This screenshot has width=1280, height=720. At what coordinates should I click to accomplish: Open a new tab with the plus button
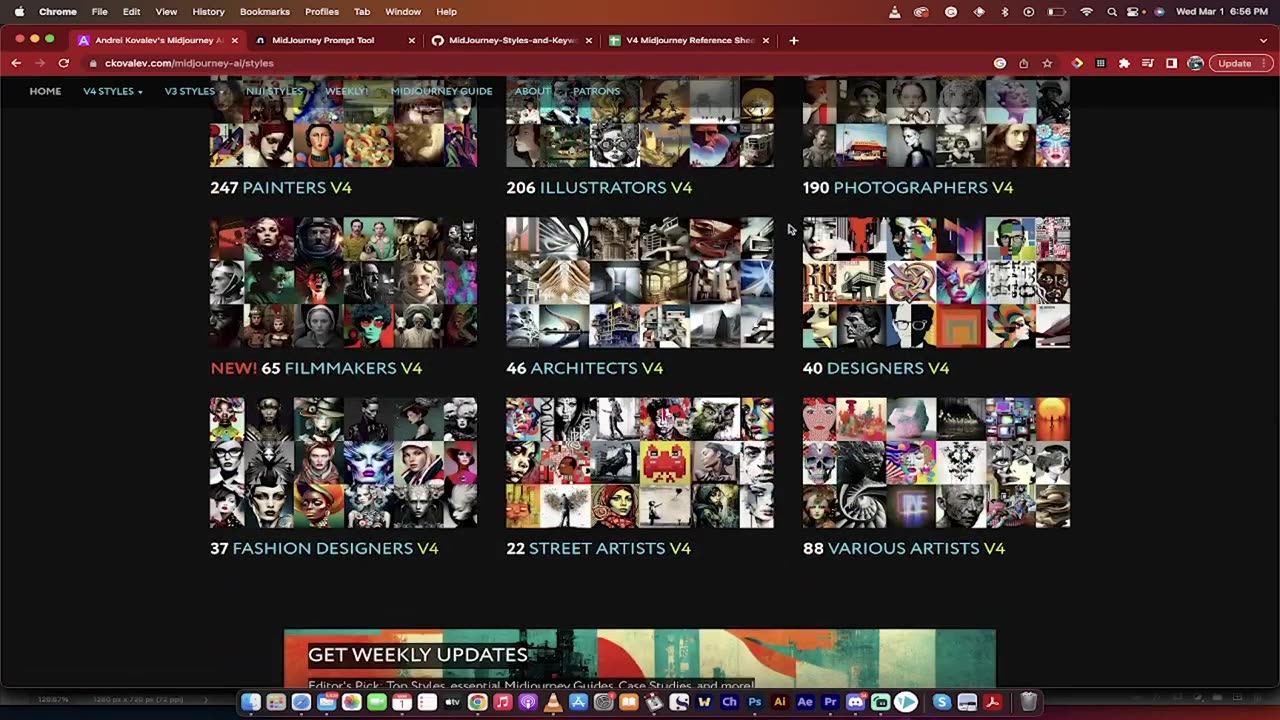click(794, 40)
